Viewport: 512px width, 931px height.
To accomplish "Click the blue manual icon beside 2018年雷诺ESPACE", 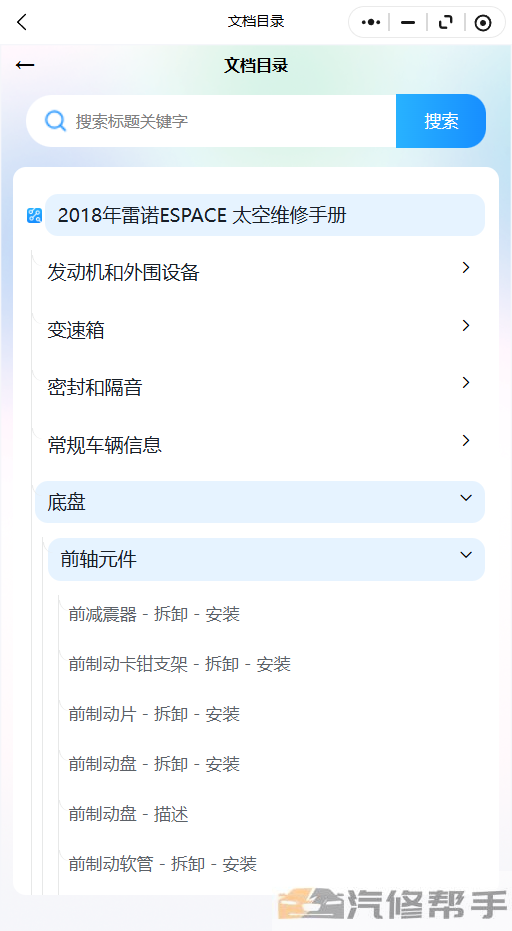I will tap(34, 216).
